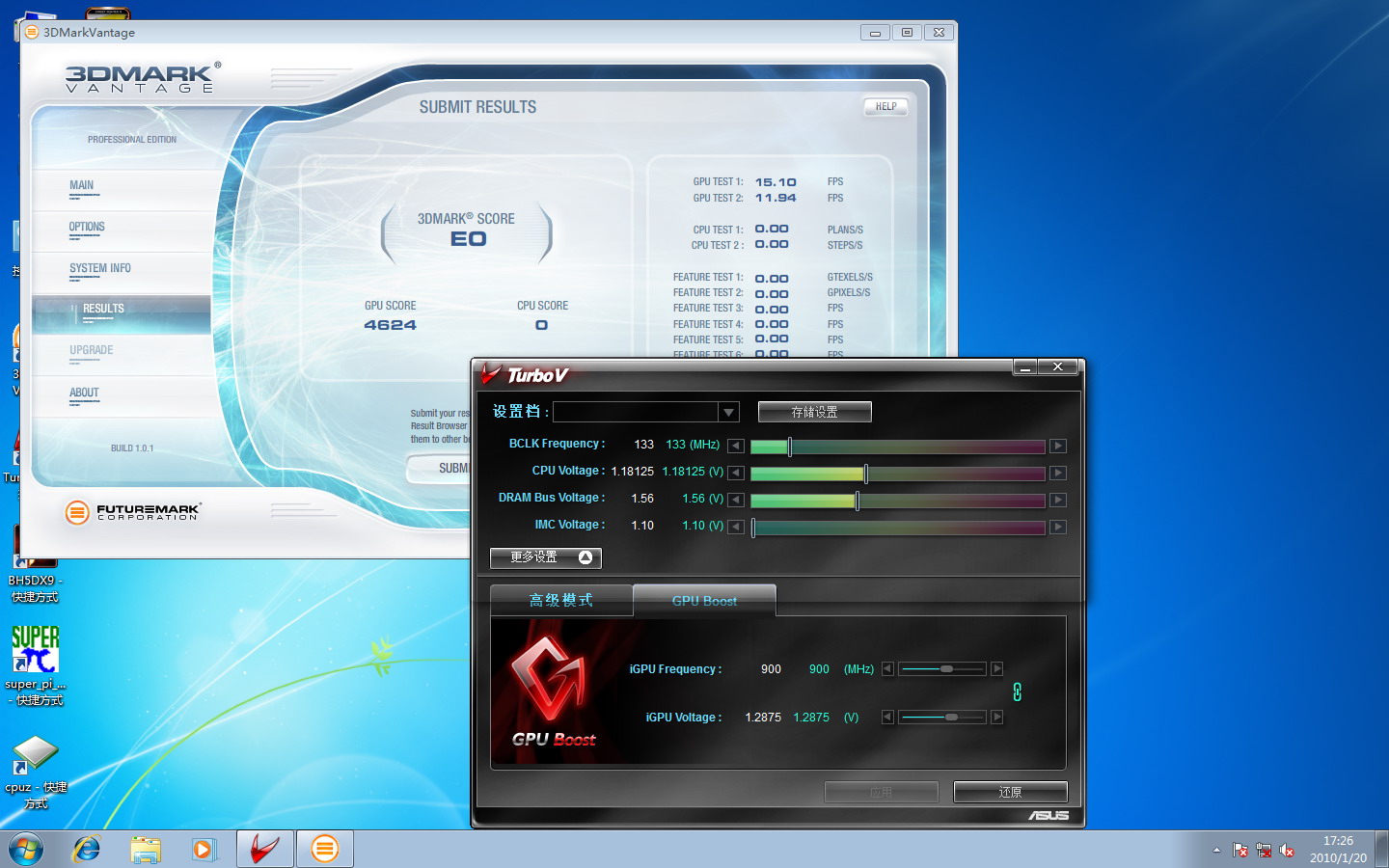Launch Internet Explorer from taskbar
Viewport: 1389px width, 868px height.
[86, 850]
